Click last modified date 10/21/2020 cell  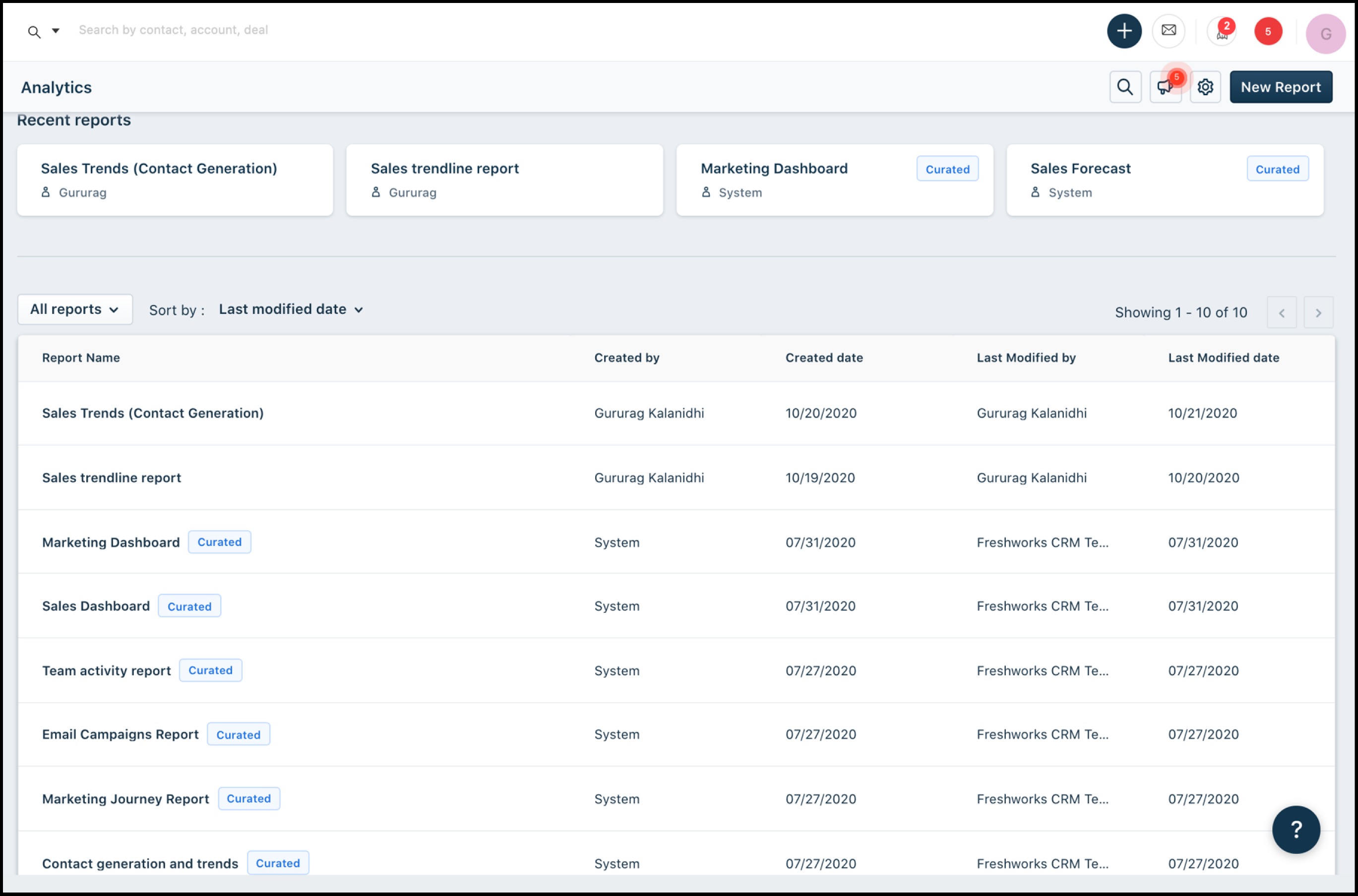[1202, 413]
